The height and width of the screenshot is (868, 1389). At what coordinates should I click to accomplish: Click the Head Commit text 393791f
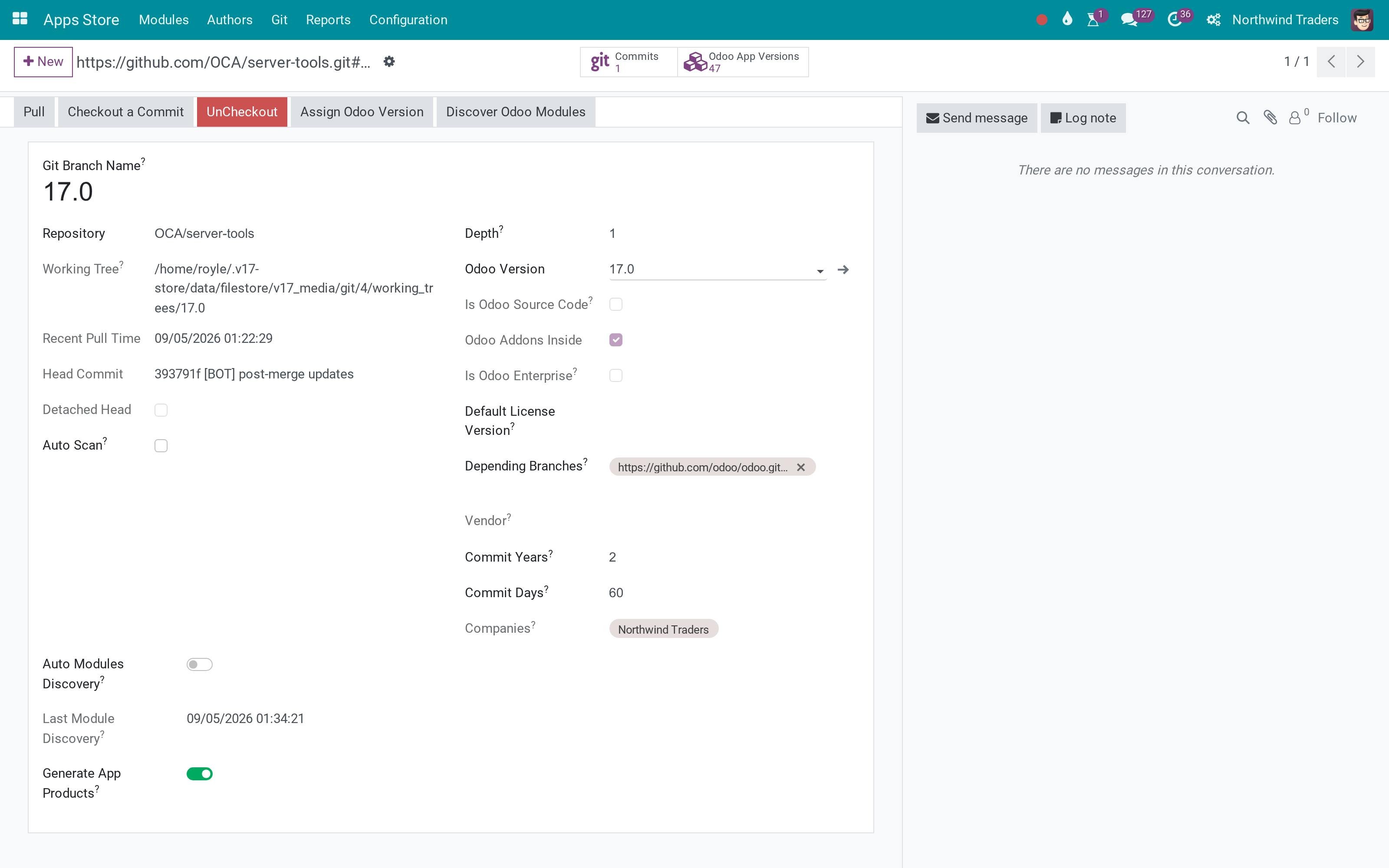[x=253, y=374]
